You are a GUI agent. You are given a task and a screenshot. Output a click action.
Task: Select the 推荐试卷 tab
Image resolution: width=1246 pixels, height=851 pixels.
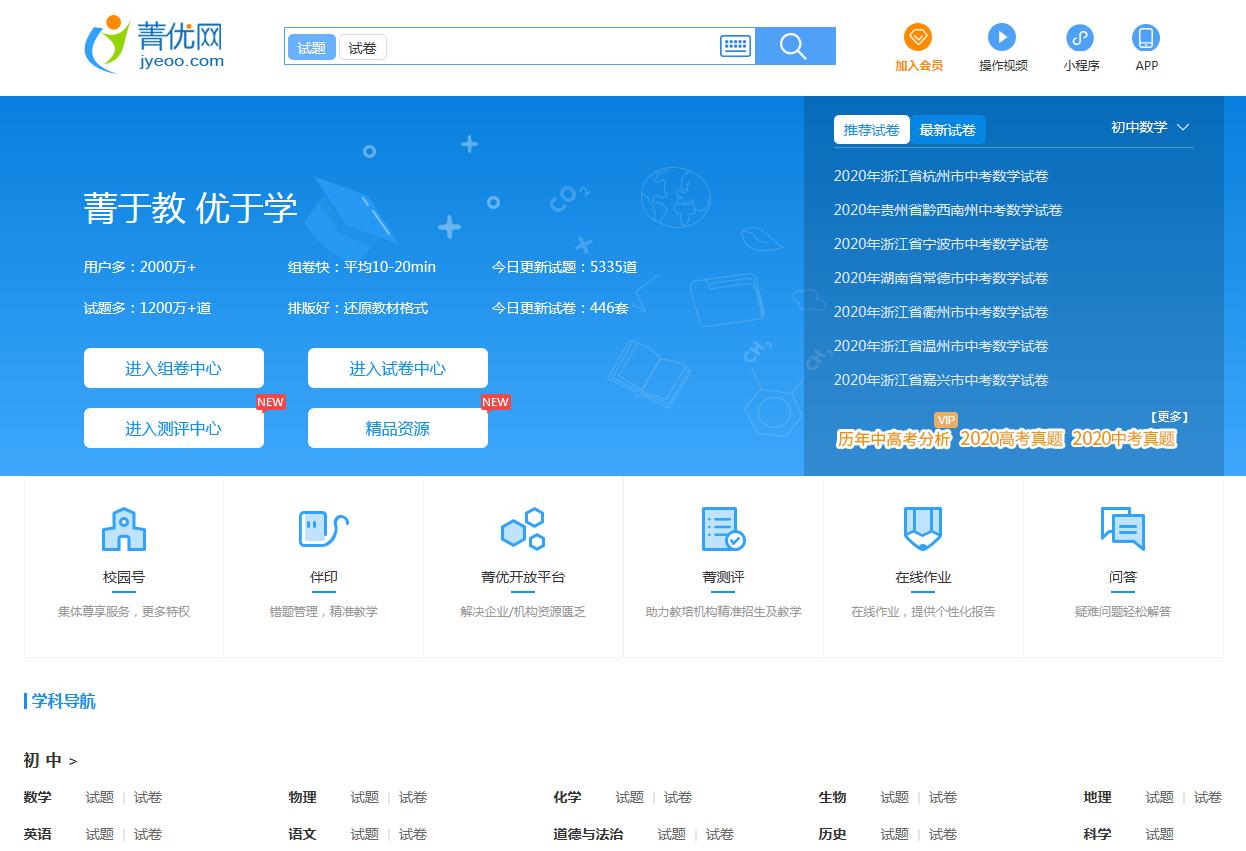point(871,130)
